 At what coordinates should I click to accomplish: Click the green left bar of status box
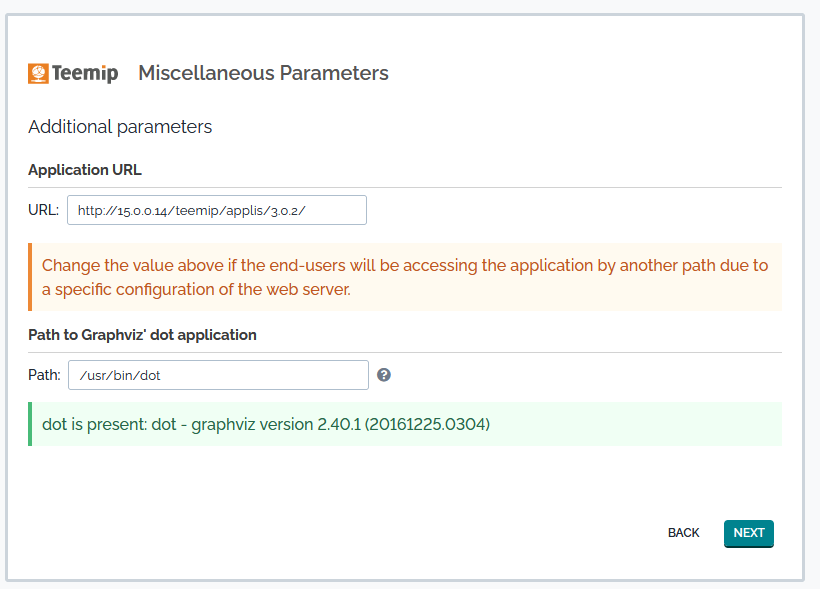click(30, 424)
